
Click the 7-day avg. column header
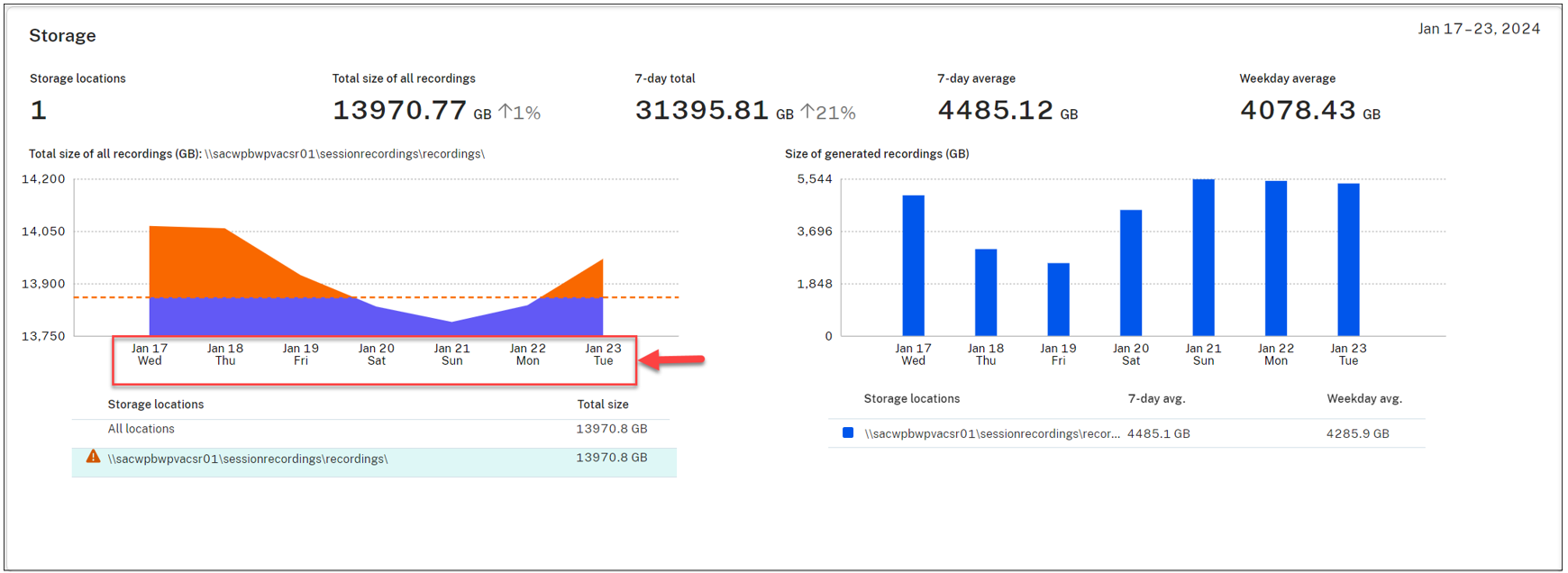click(1156, 398)
